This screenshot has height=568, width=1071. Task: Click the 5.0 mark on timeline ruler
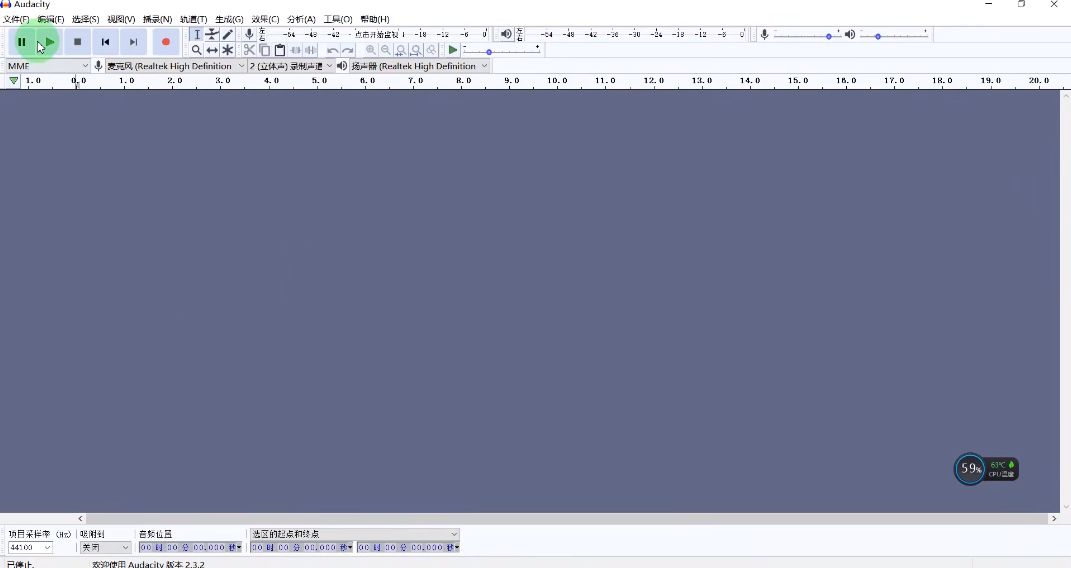point(319,81)
